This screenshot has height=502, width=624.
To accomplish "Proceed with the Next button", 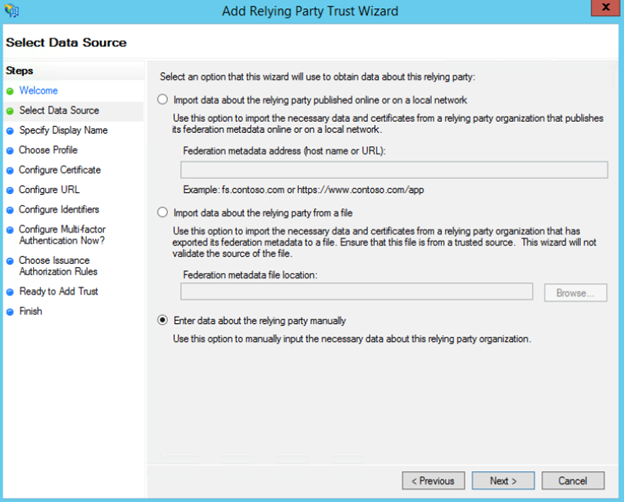I will (x=503, y=481).
